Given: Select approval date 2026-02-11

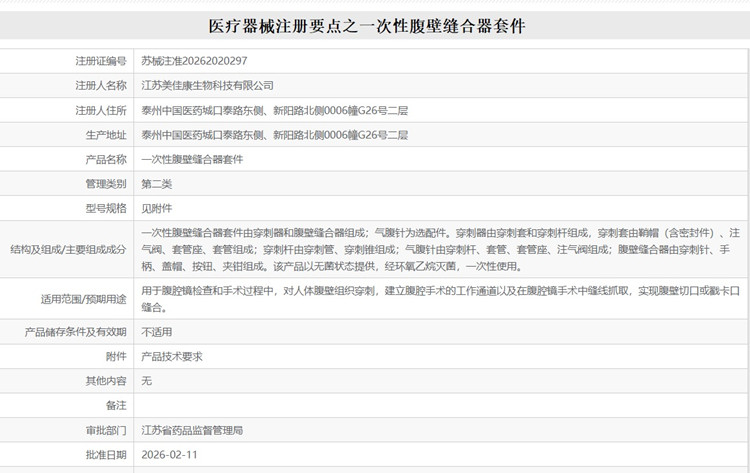Looking at the screenshot, I should pyautogui.click(x=169, y=455).
